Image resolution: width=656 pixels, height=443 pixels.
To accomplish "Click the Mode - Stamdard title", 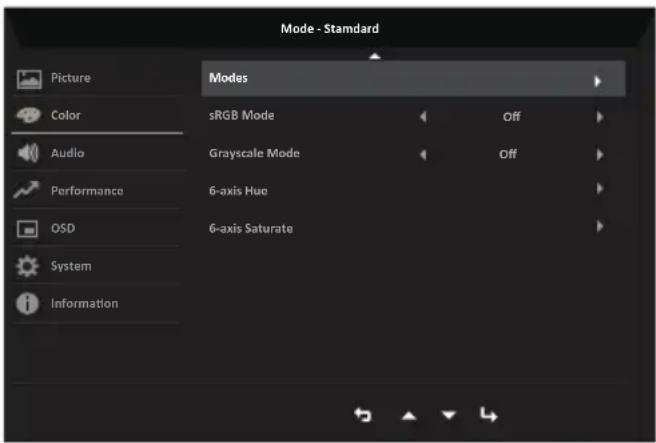I will 330,28.
